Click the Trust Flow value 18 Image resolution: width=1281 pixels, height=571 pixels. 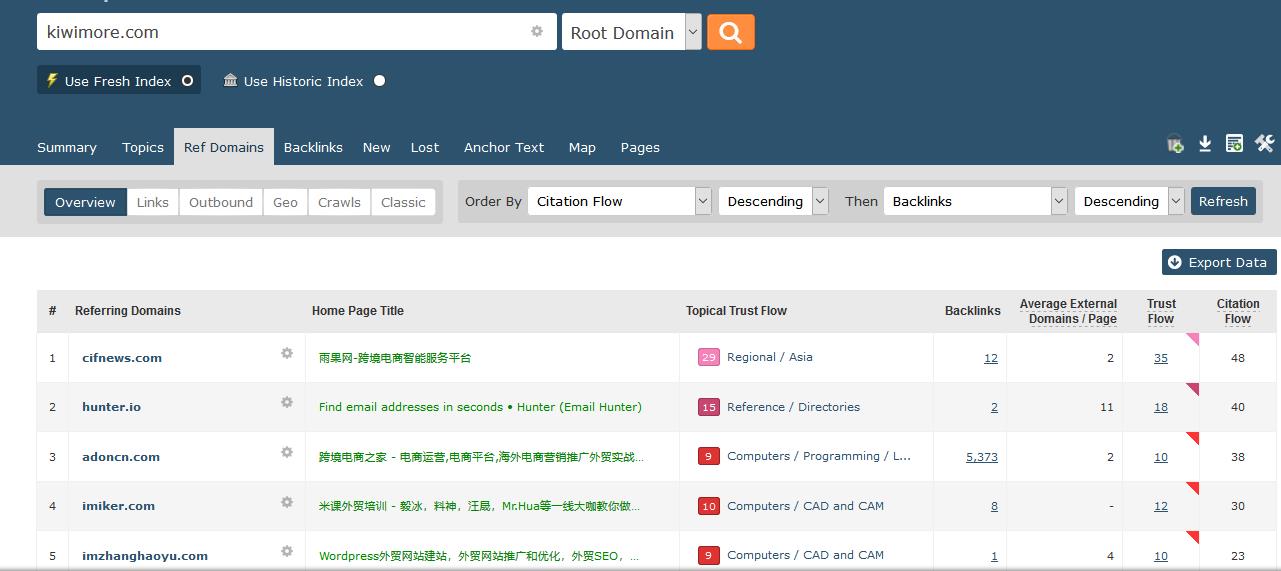pos(1161,407)
